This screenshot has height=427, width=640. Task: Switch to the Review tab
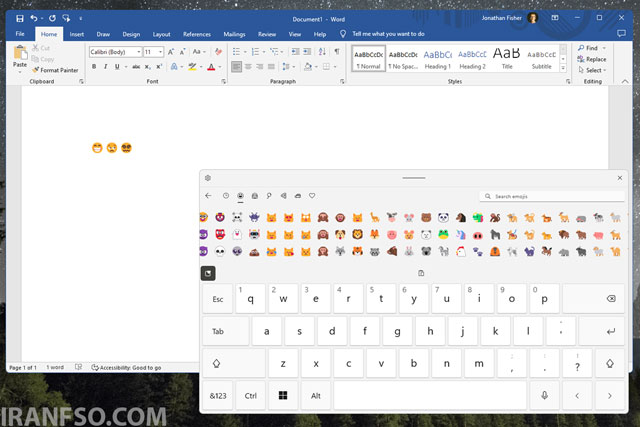(267, 34)
